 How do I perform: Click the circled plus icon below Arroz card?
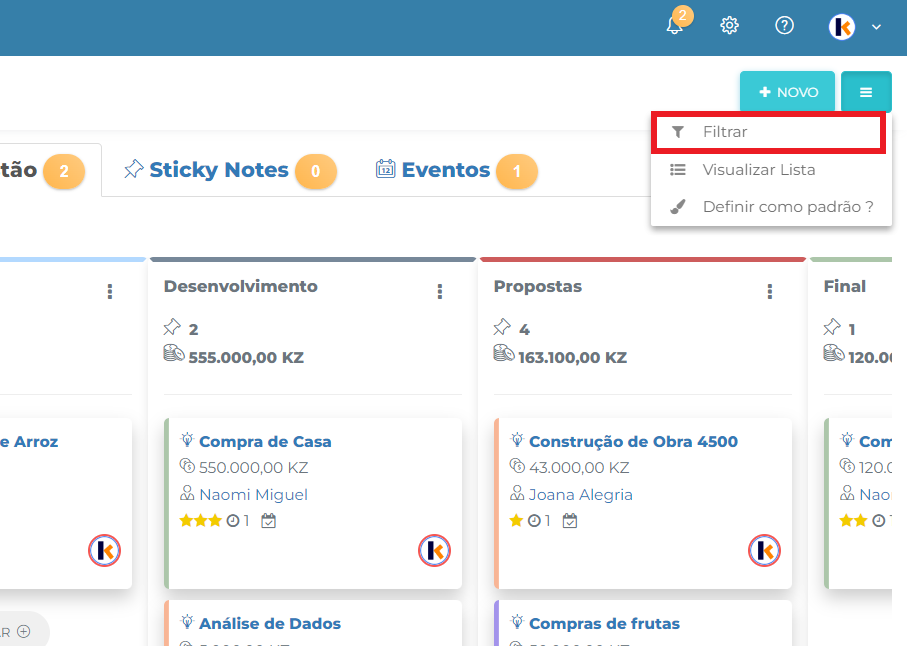(24, 632)
